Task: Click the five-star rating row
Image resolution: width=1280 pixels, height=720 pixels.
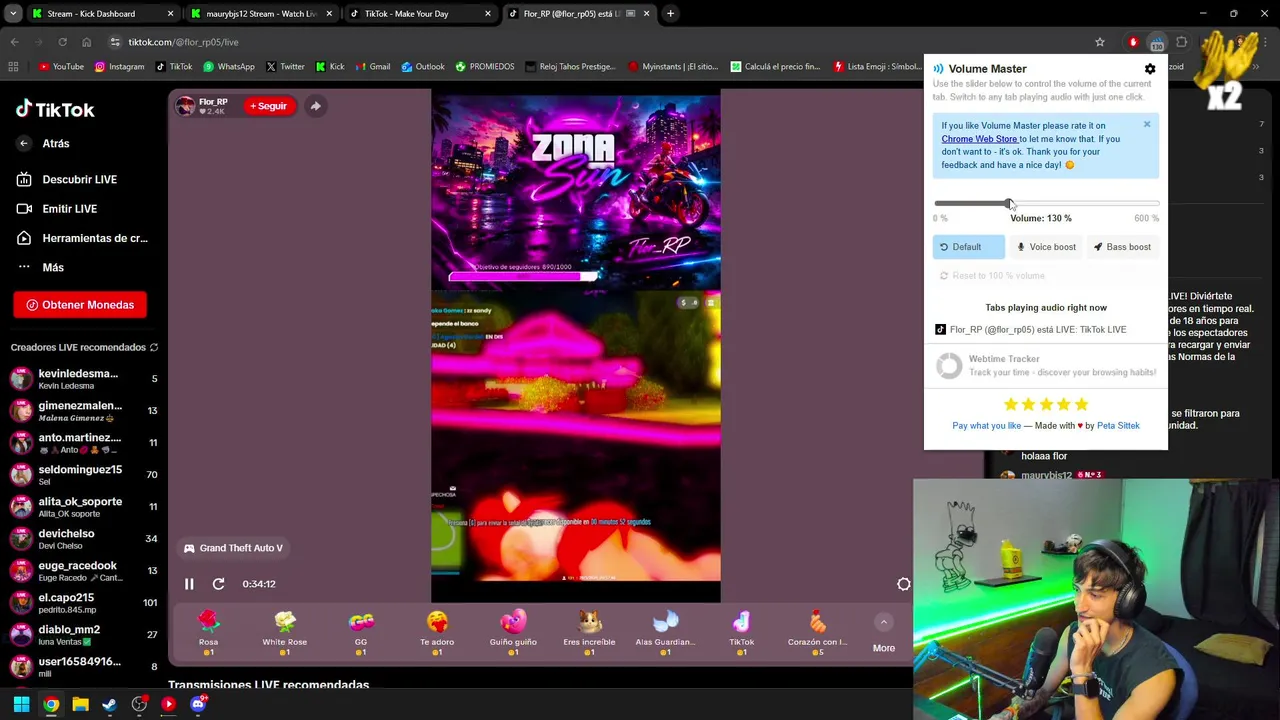Action: (1046, 404)
